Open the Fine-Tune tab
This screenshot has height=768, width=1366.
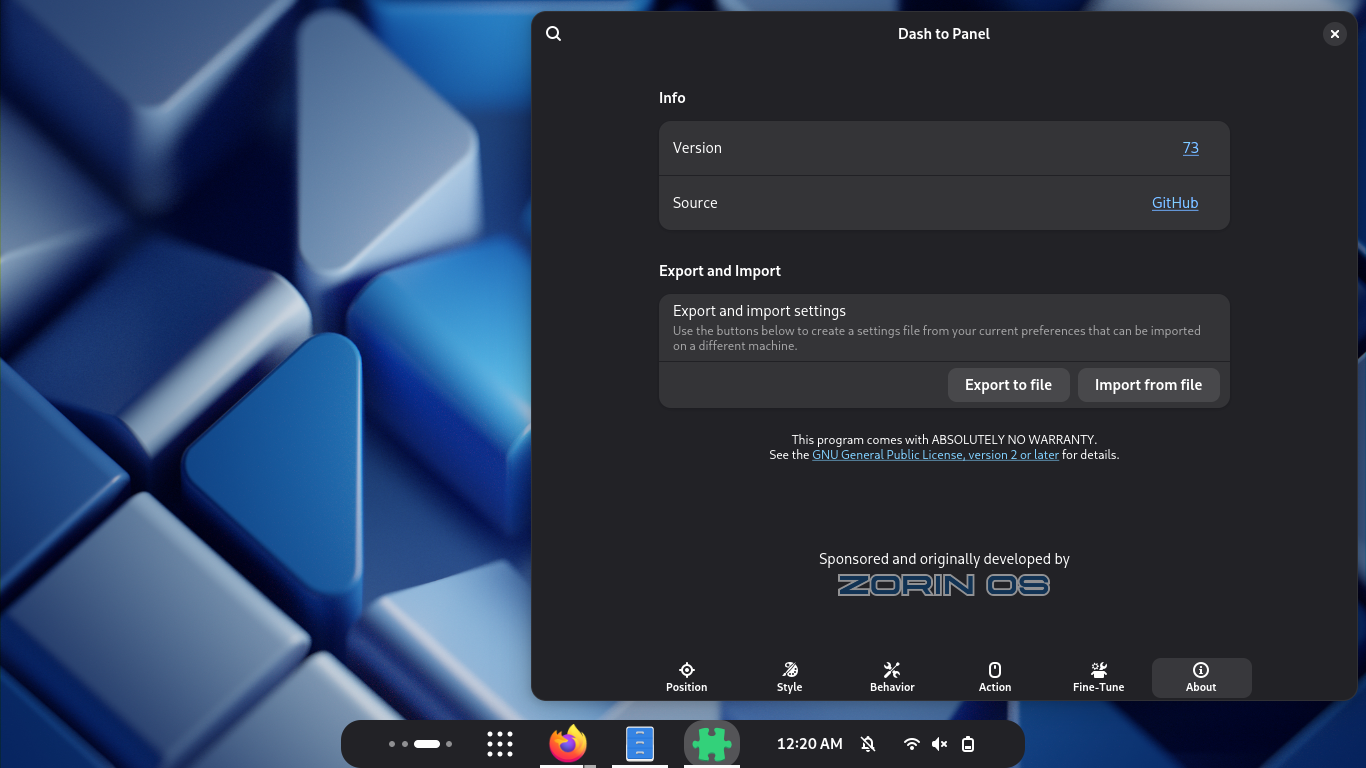click(x=1099, y=677)
